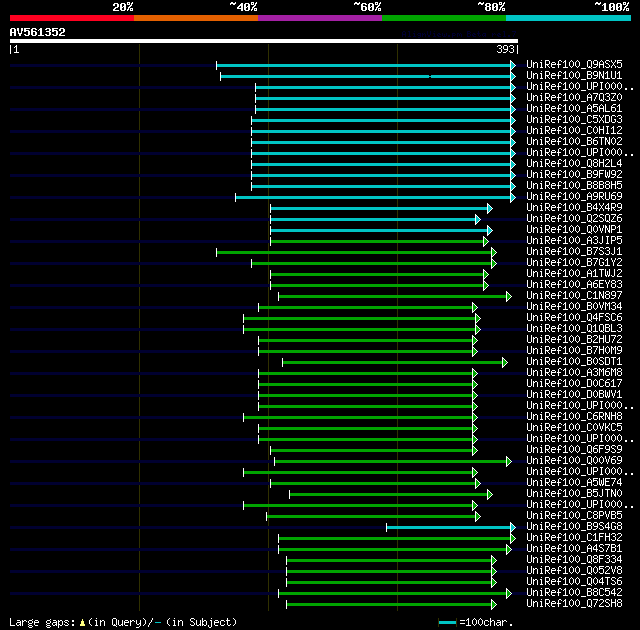Viewport: 640px width, 630px height.
Task: Open hit UniRef100_A5AL61 label
Action: [574, 109]
